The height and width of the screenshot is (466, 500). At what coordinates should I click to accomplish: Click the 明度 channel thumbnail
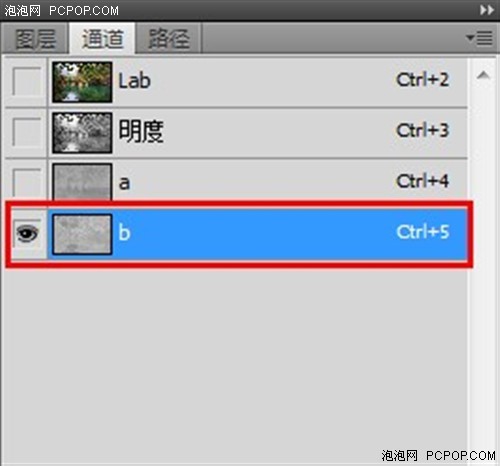click(82, 132)
